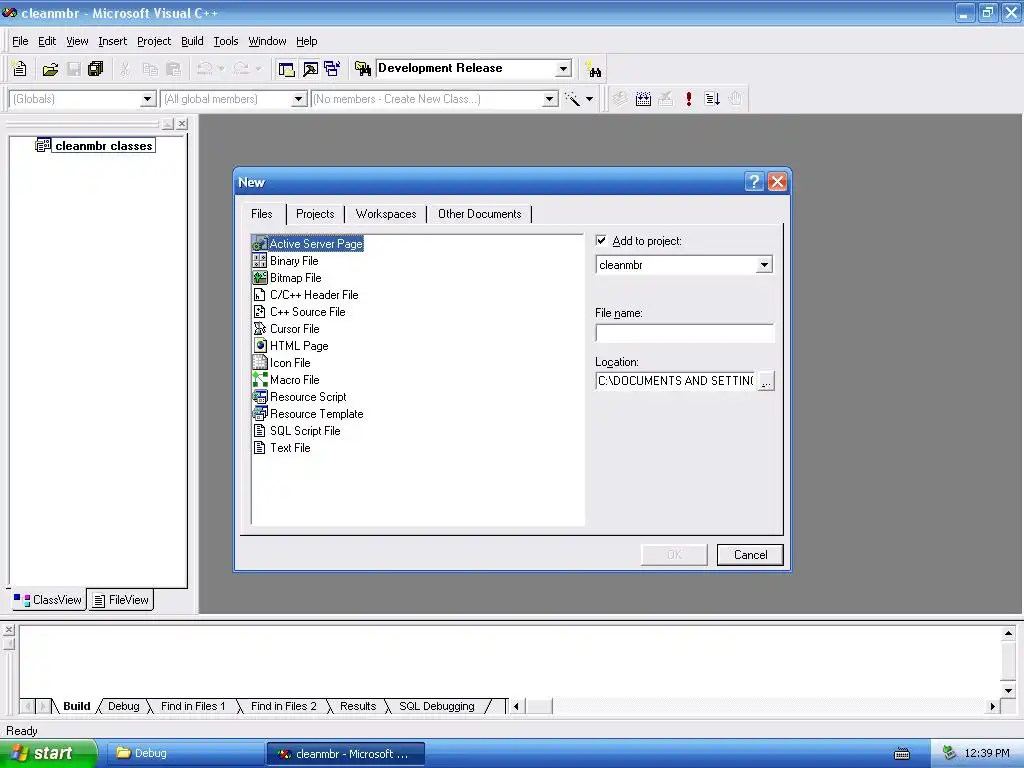1024x768 pixels.
Task: Open the Window List icon
Action: point(332,69)
